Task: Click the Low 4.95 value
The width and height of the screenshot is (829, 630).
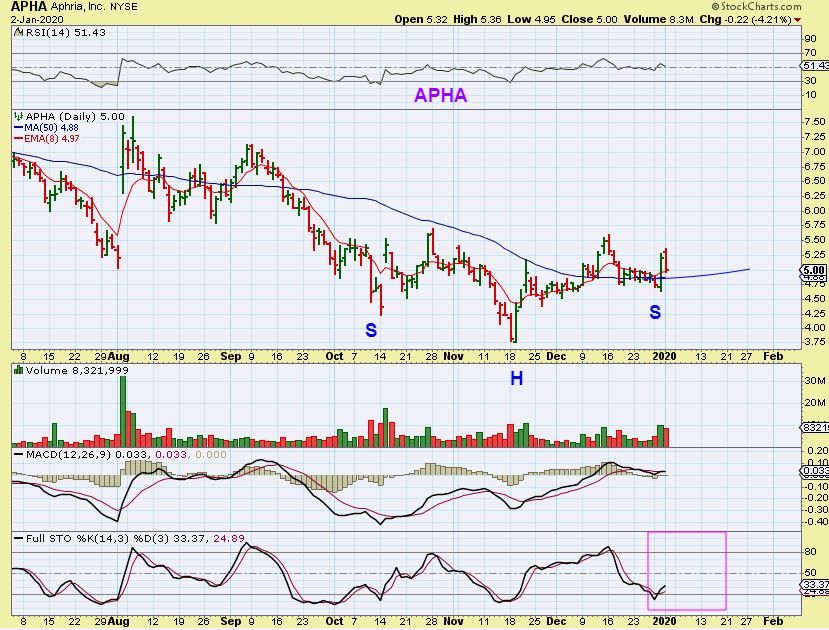Action: (x=531, y=20)
